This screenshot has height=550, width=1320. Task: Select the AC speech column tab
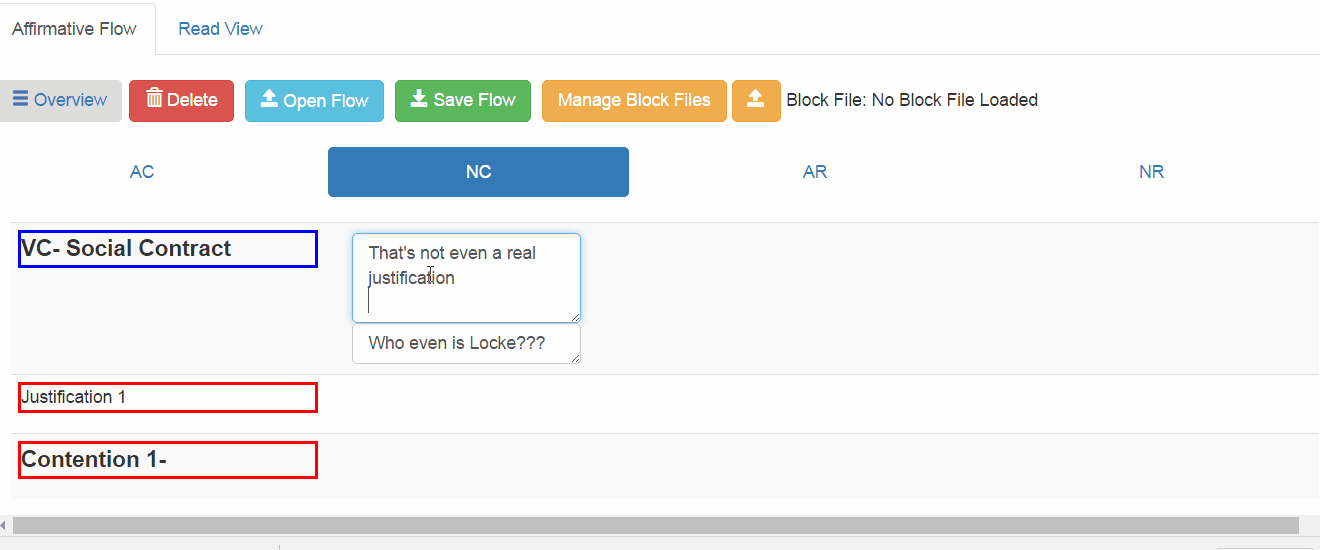click(x=142, y=172)
